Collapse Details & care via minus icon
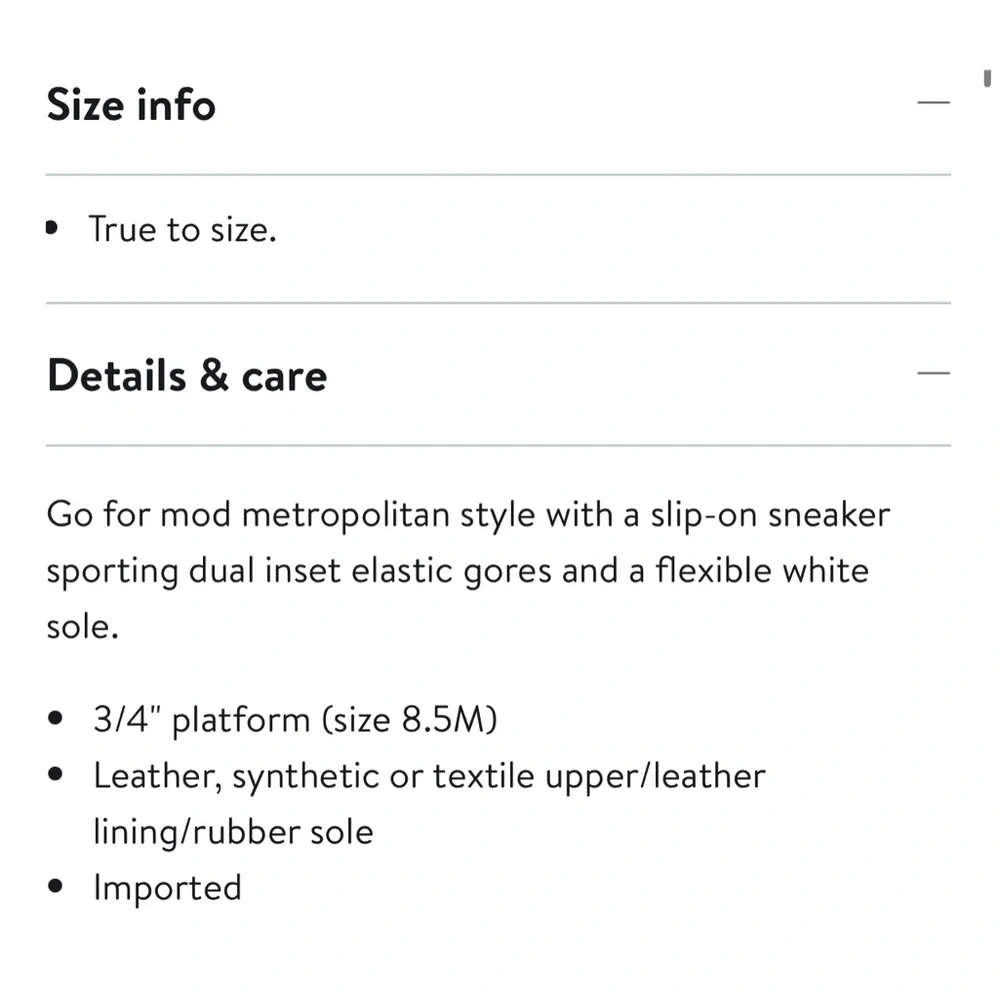 pyautogui.click(x=933, y=373)
